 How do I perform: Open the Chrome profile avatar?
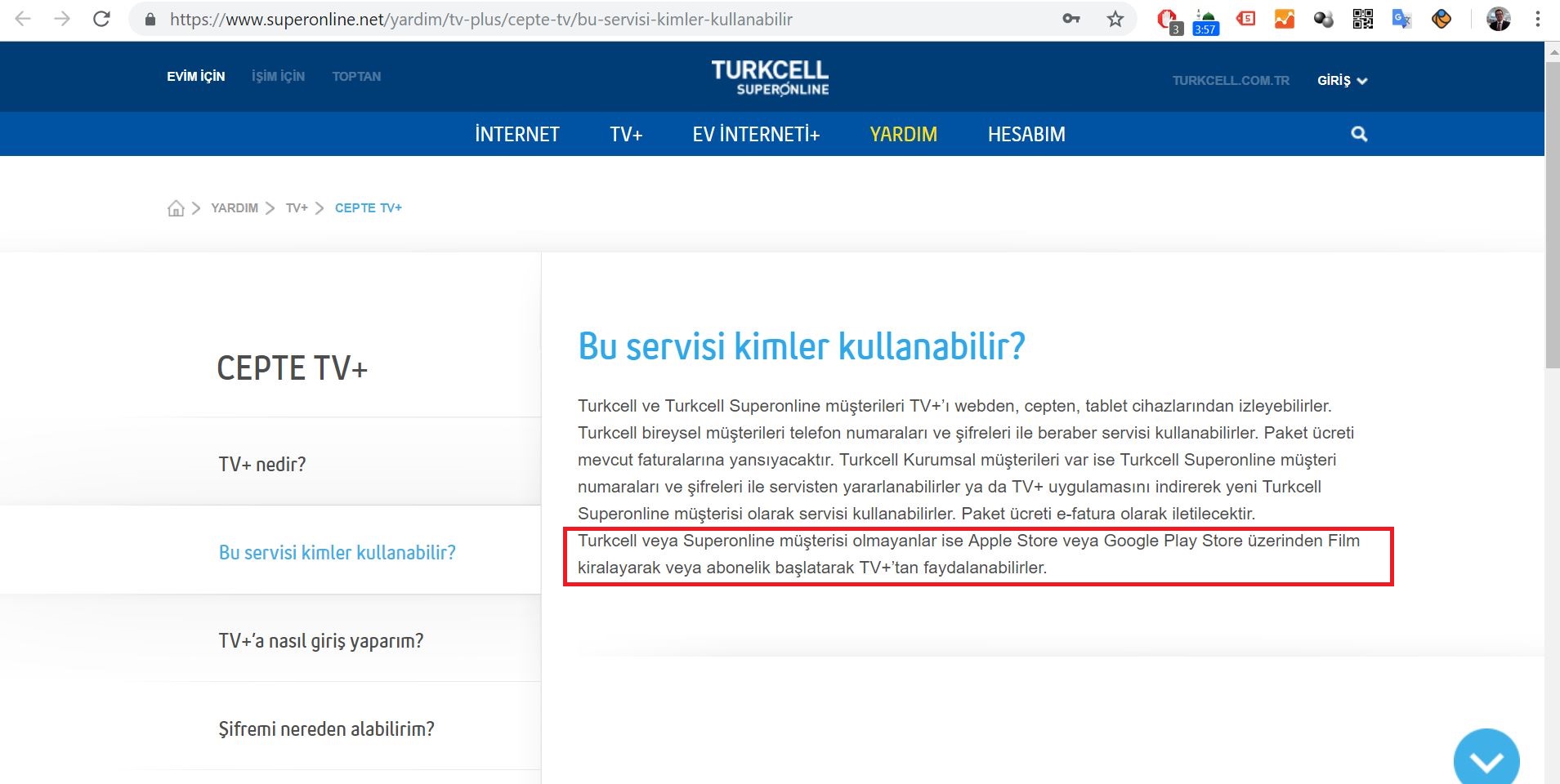[1499, 19]
